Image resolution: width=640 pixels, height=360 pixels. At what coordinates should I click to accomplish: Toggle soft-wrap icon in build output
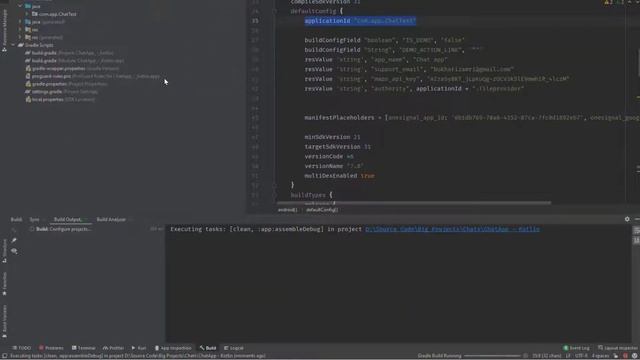point(636,231)
